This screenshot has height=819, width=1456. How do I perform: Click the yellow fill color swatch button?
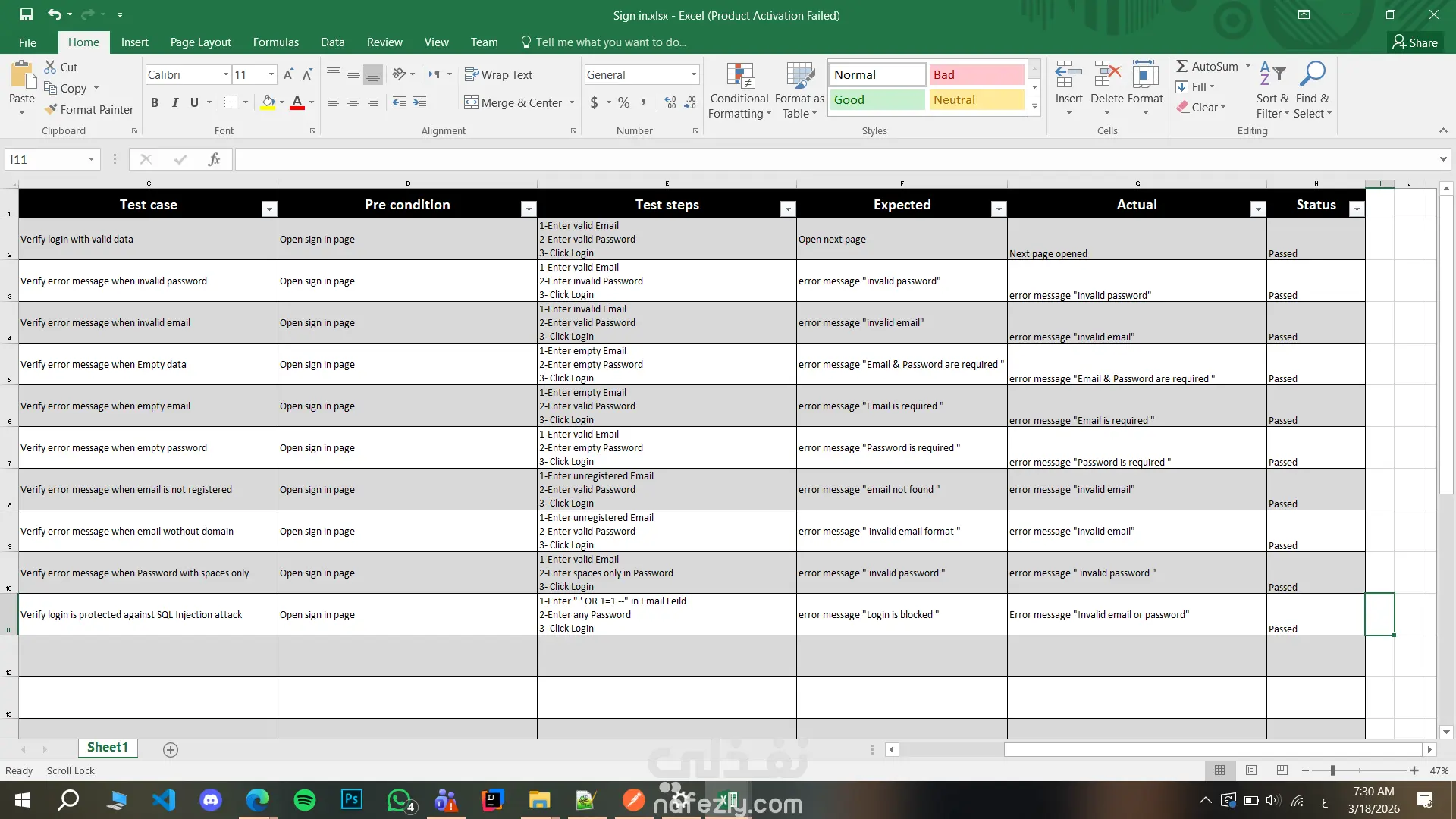pos(268,102)
